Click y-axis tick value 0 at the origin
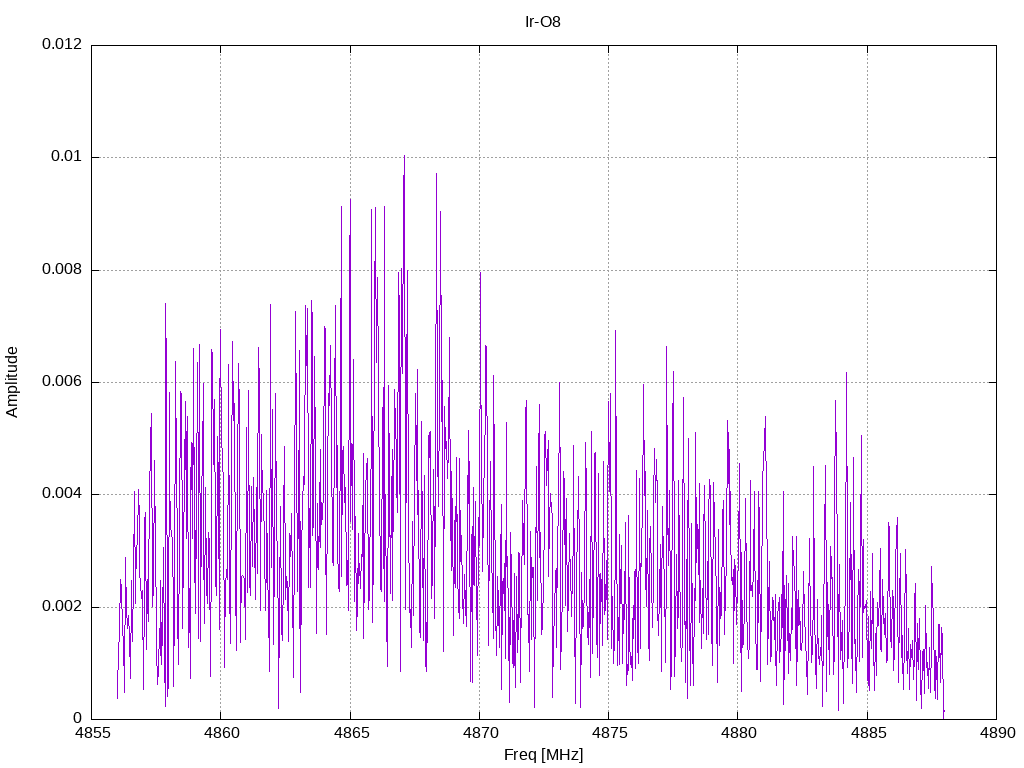The height and width of the screenshot is (768, 1024). point(78,718)
